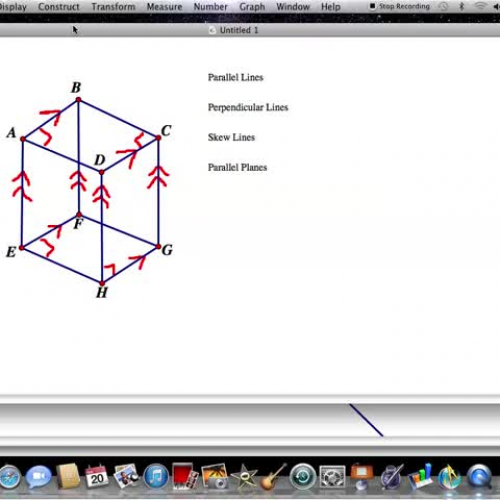
Task: Select point B on the prism
Action: coord(78,100)
